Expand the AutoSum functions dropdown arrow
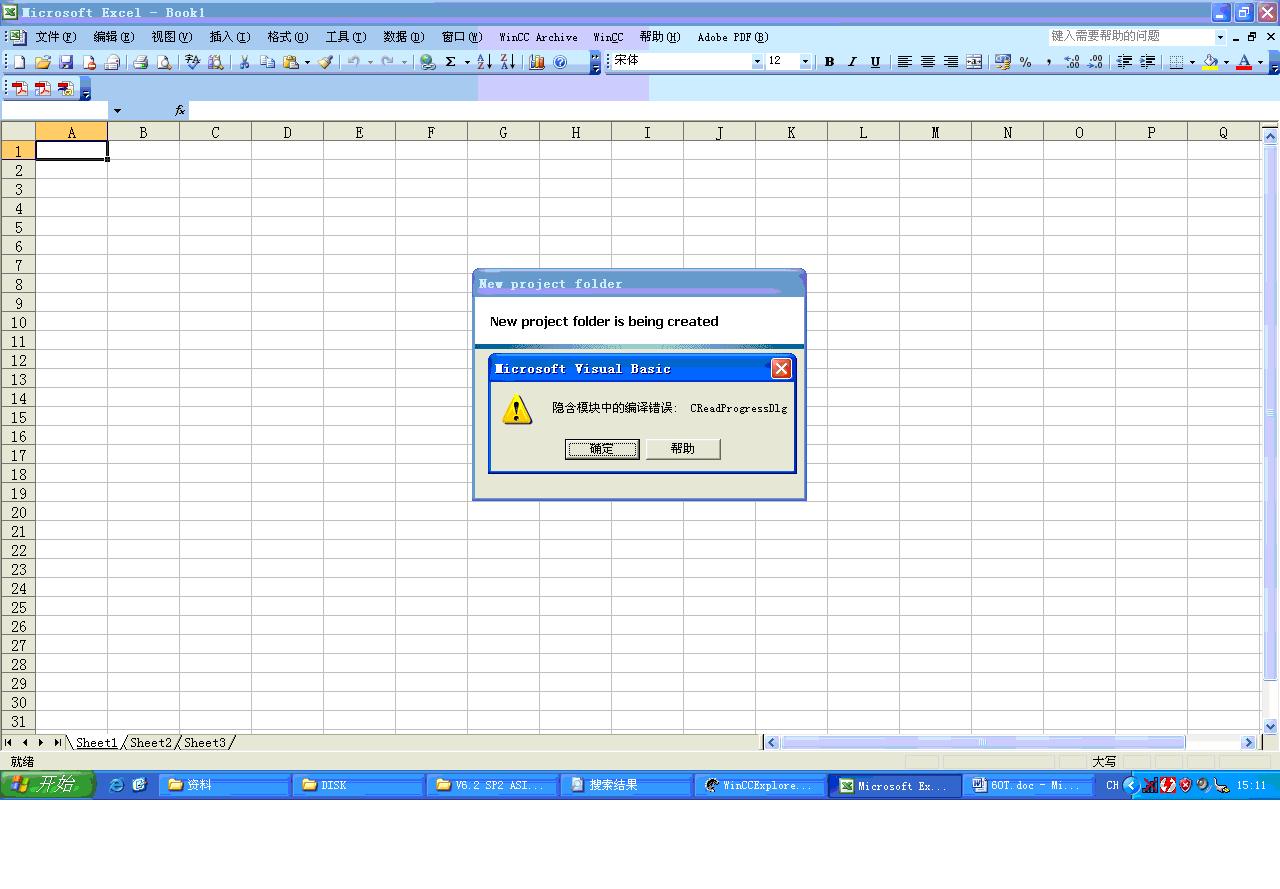1280x889 pixels. coord(467,62)
